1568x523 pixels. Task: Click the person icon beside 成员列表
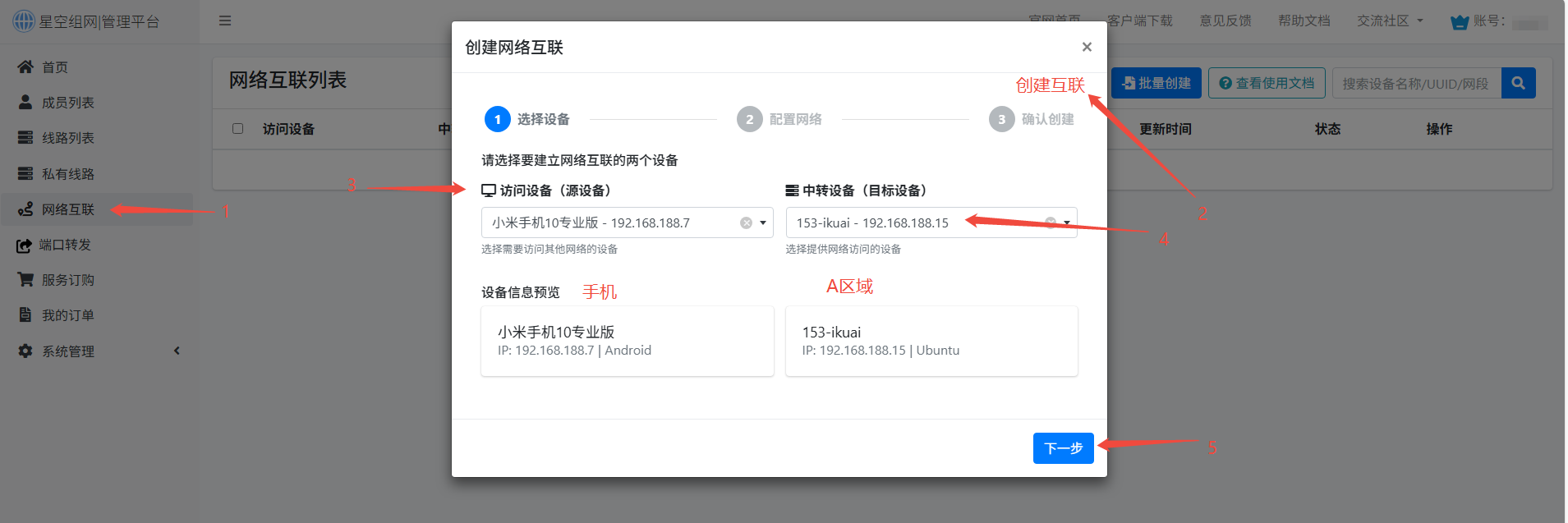(25, 102)
